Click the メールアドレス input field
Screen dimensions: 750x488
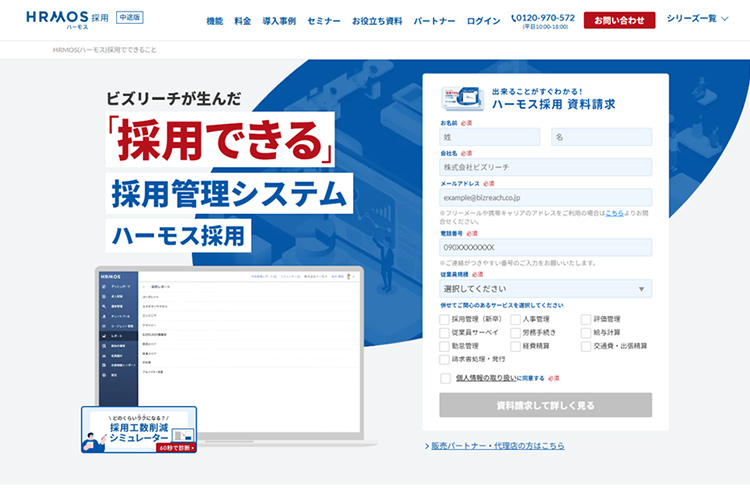point(546,197)
